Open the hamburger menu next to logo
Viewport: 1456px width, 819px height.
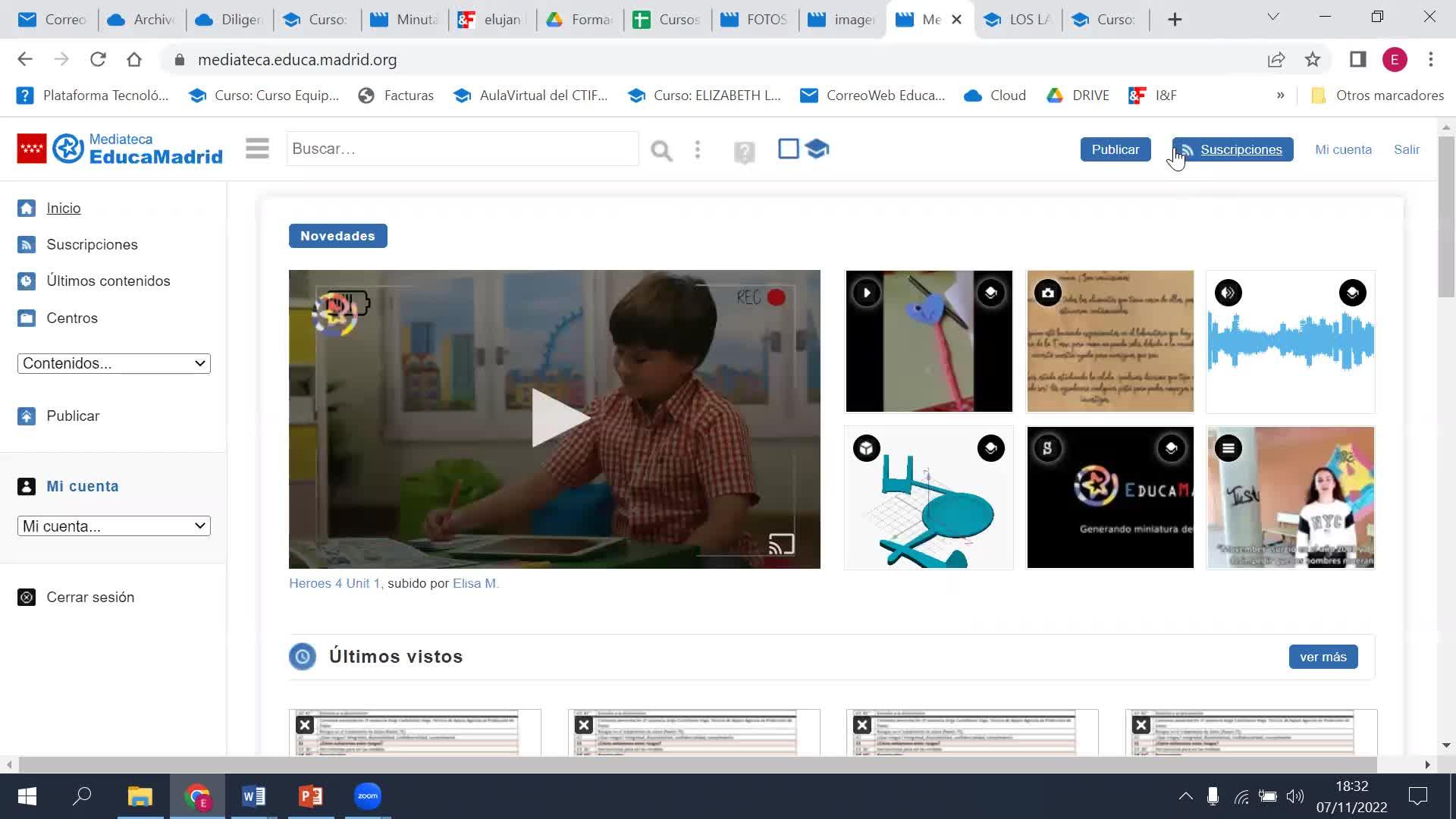257,149
